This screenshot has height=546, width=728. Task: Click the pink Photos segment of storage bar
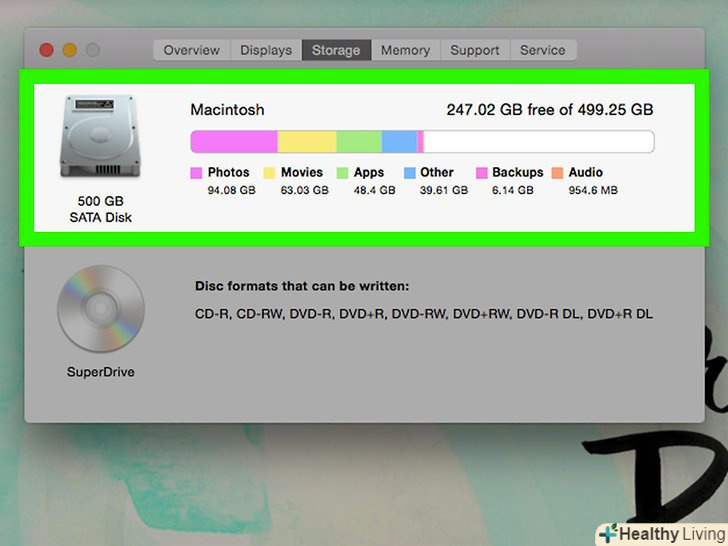click(x=234, y=142)
